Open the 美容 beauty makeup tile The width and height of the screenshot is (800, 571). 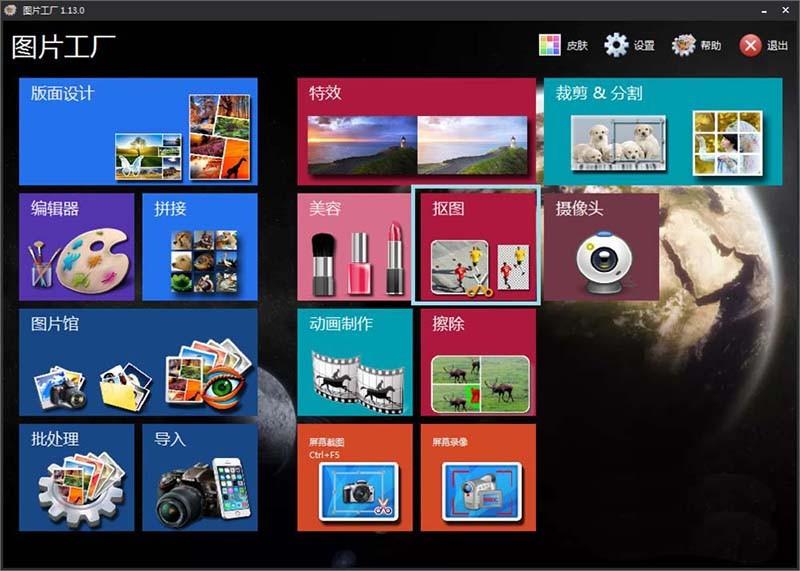click(354, 247)
